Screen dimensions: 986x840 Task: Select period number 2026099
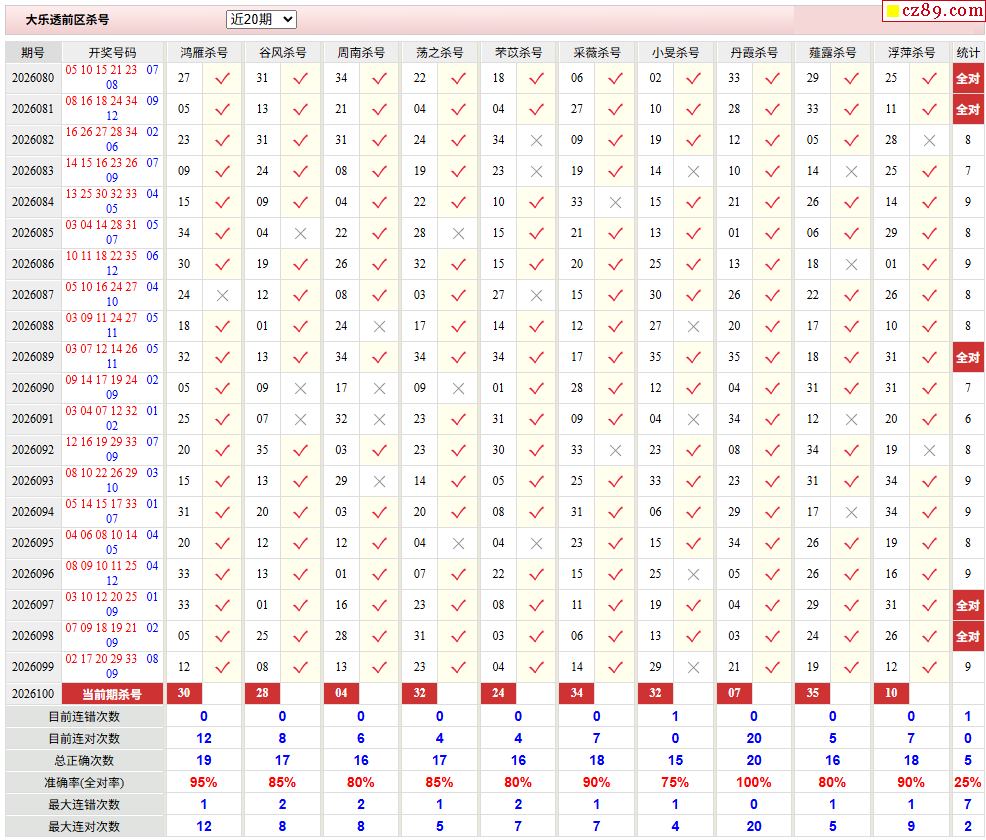click(x=33, y=666)
